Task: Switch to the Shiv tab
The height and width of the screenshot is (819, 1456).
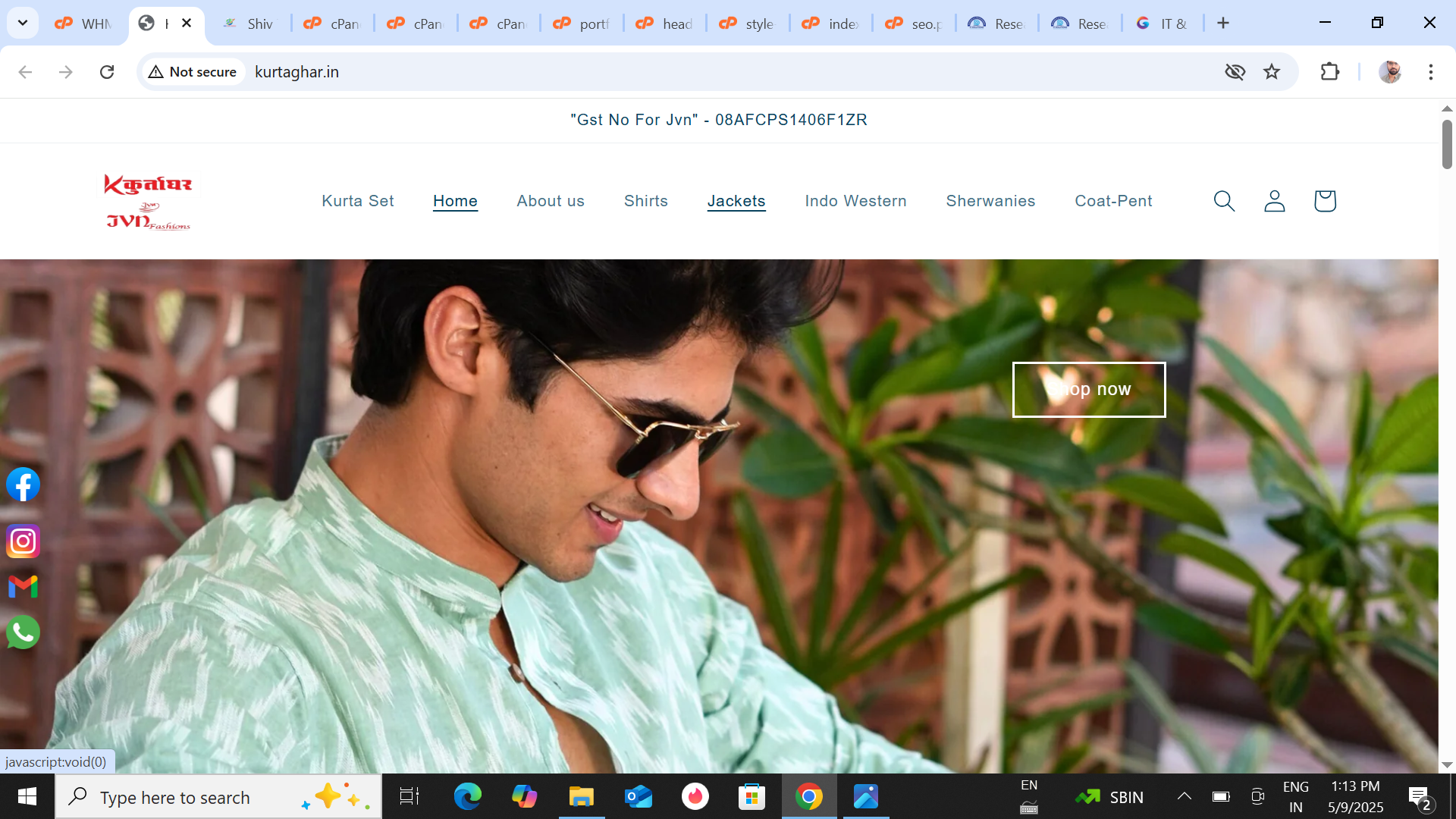Action: click(x=249, y=24)
